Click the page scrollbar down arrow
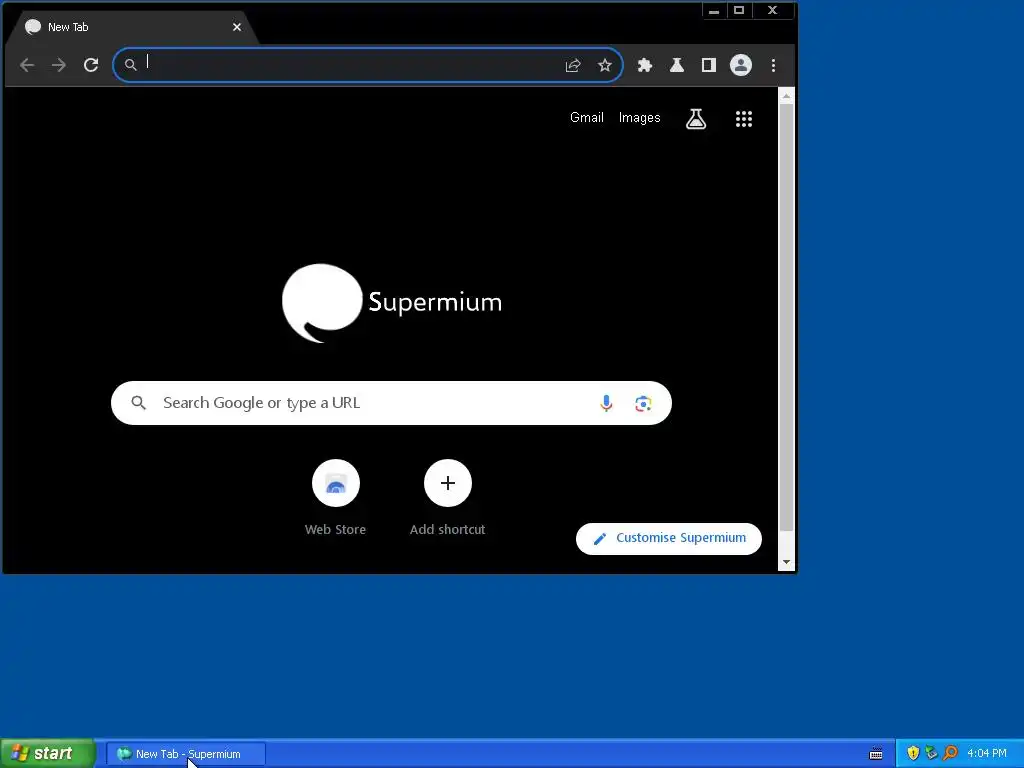This screenshot has height=768, width=1024. click(786, 562)
